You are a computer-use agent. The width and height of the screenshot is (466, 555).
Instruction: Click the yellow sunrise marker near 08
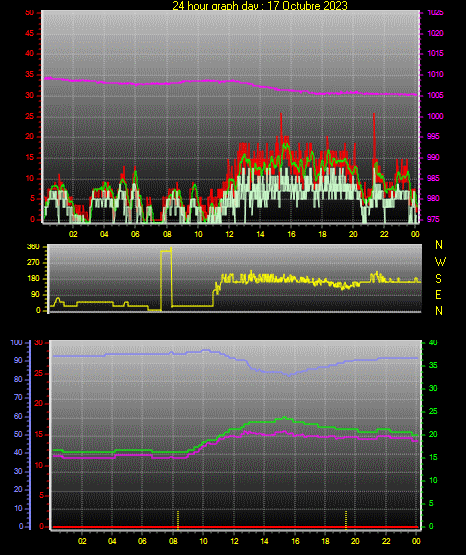tap(178, 520)
